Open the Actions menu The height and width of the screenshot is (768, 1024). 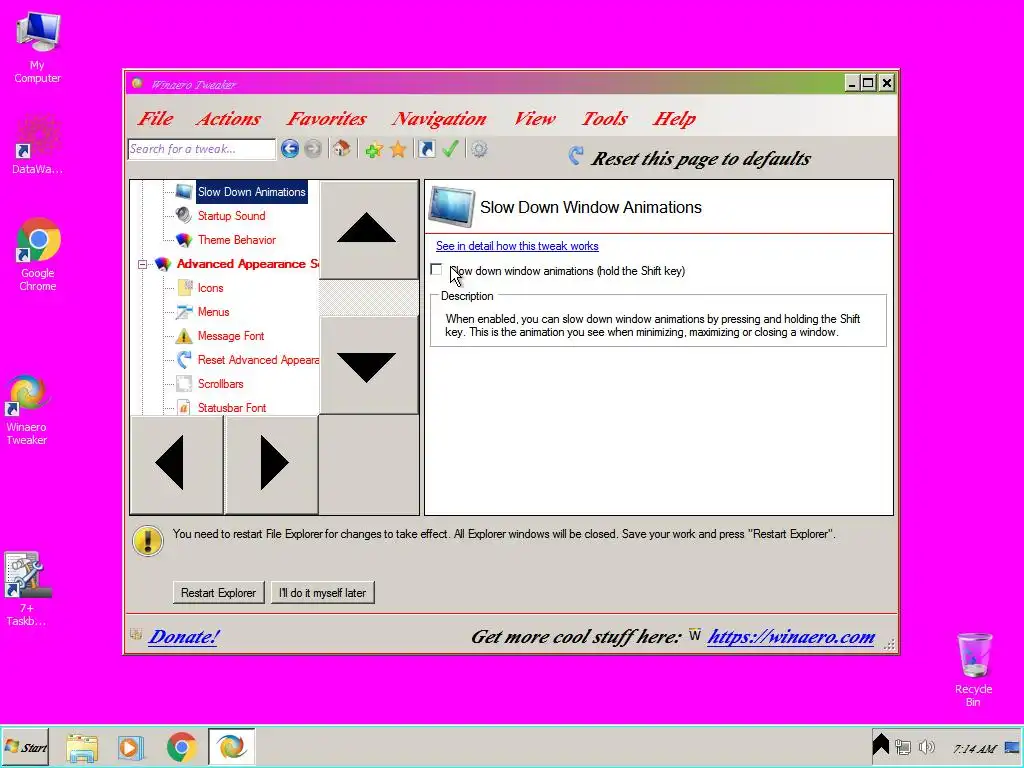coord(228,118)
